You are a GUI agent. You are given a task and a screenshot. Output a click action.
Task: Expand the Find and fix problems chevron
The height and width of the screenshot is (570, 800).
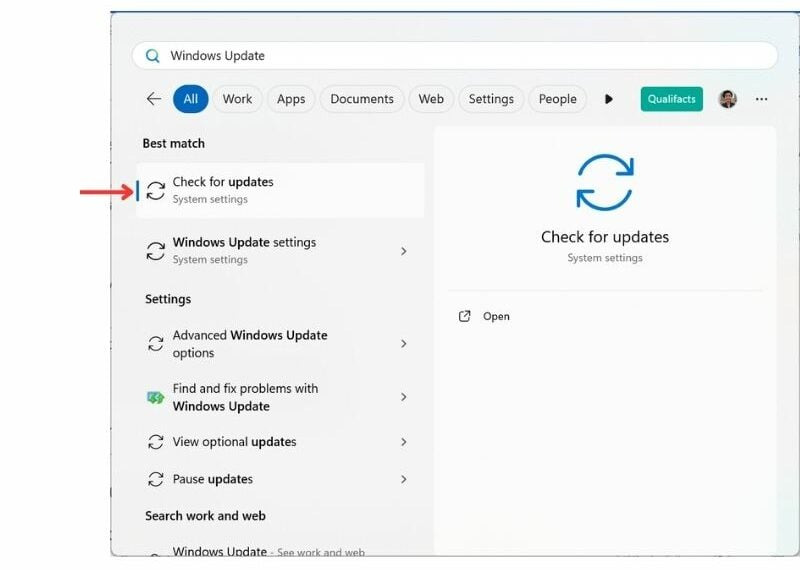point(404,397)
